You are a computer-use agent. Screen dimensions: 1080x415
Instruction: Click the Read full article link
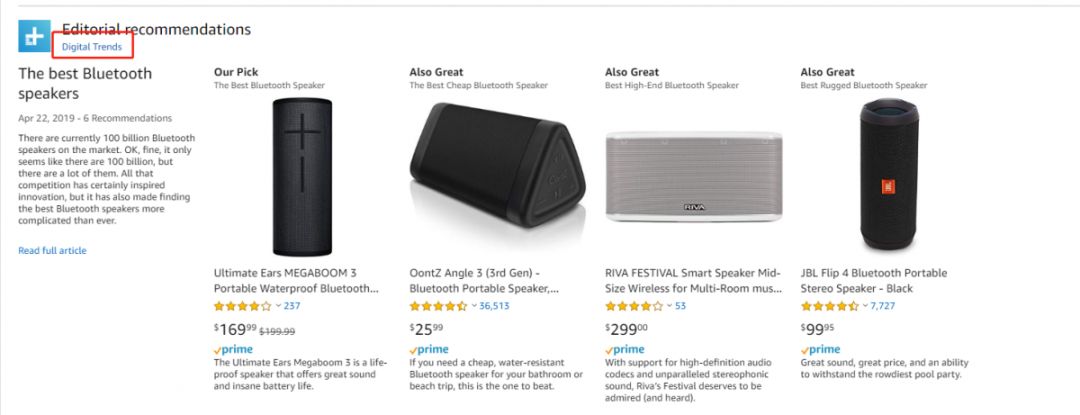(x=52, y=250)
